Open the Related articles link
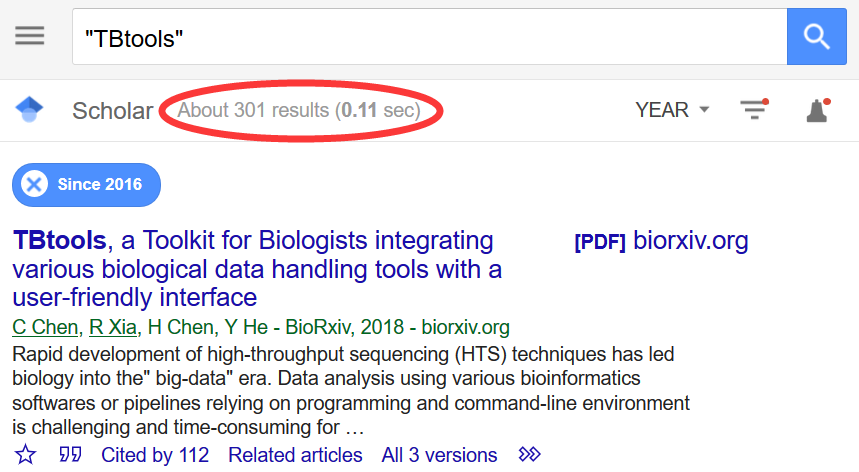 pos(295,455)
